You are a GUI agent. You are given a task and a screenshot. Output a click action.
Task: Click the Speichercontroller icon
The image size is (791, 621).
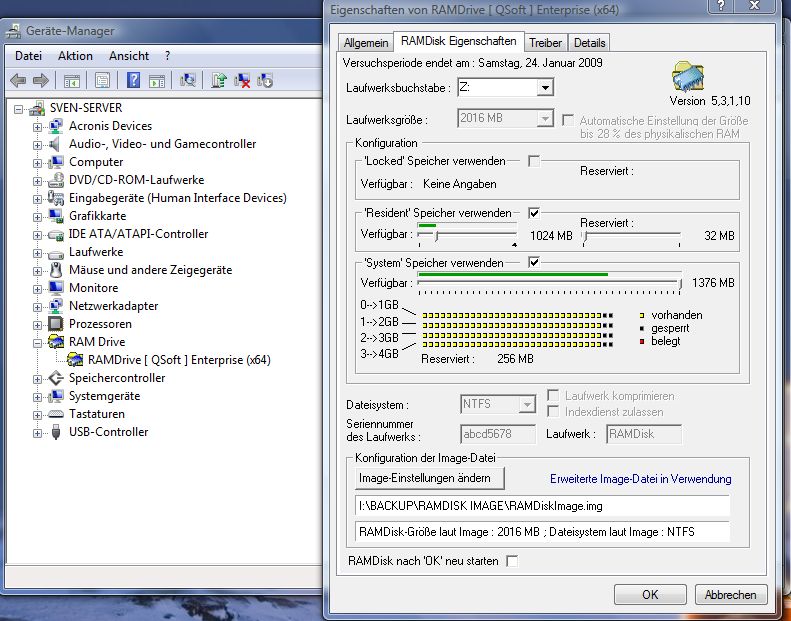click(55, 378)
